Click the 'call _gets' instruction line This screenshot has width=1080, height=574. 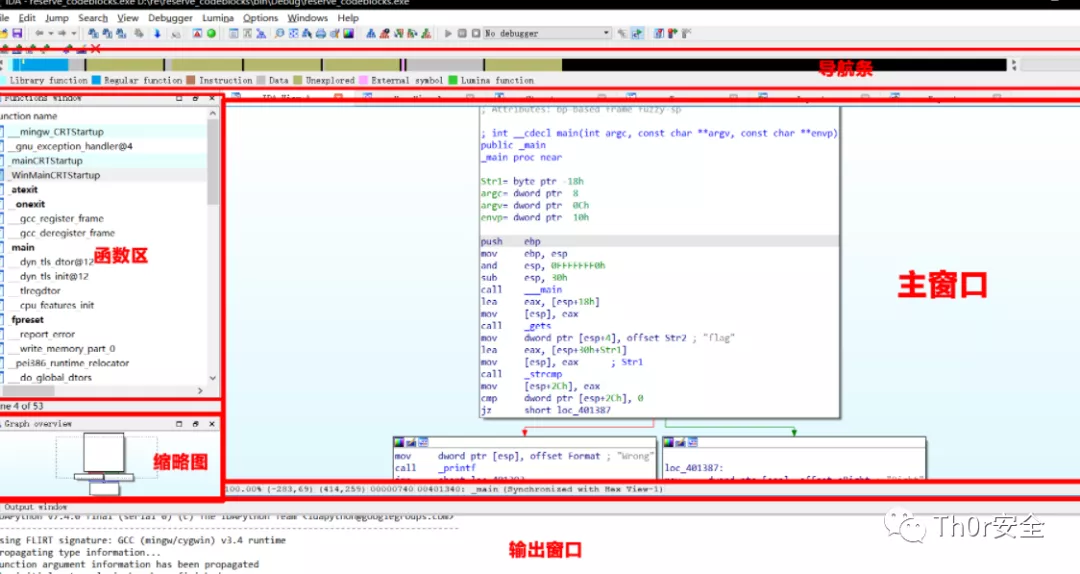[x=516, y=326]
